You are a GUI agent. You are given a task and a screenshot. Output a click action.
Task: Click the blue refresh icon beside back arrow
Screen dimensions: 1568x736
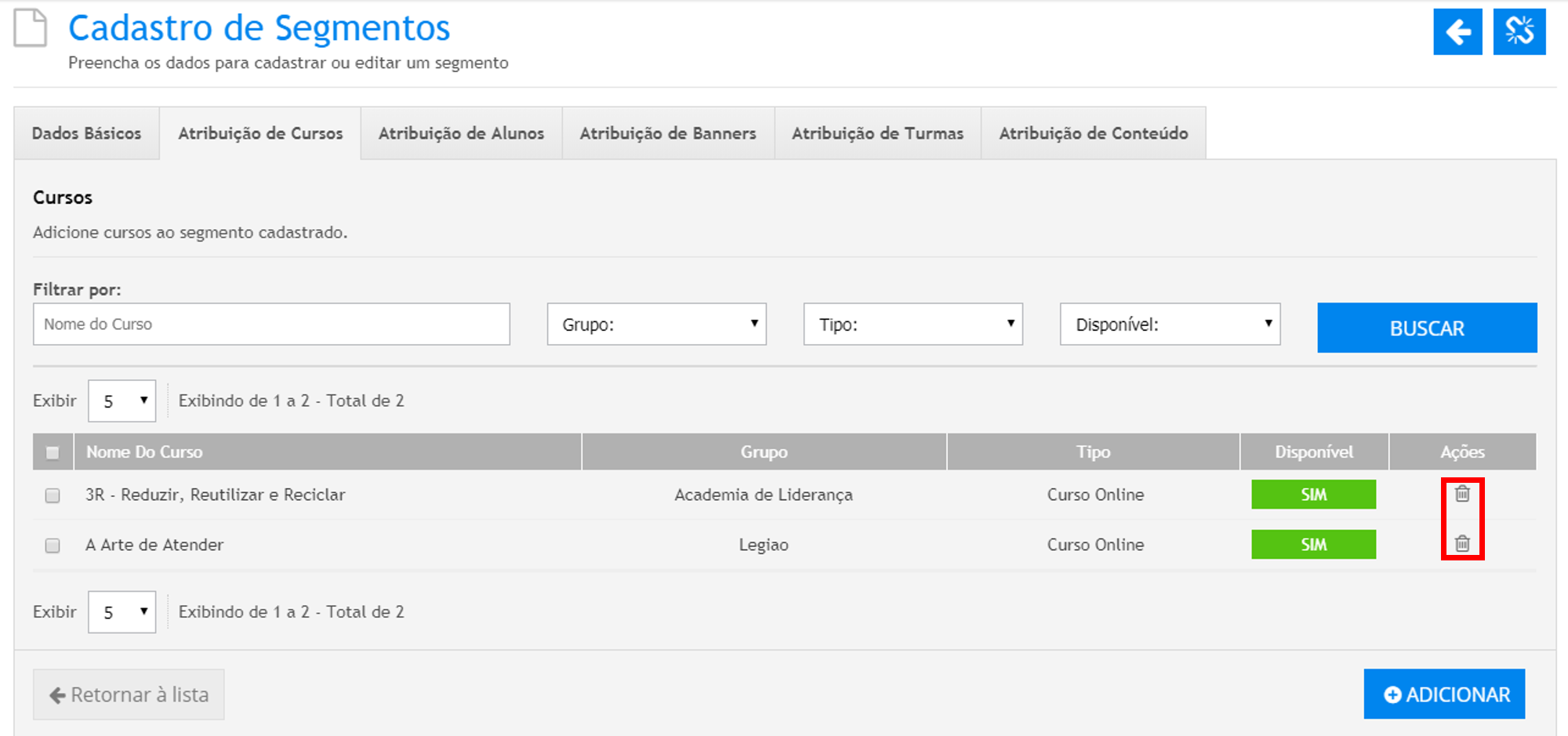tap(1519, 32)
